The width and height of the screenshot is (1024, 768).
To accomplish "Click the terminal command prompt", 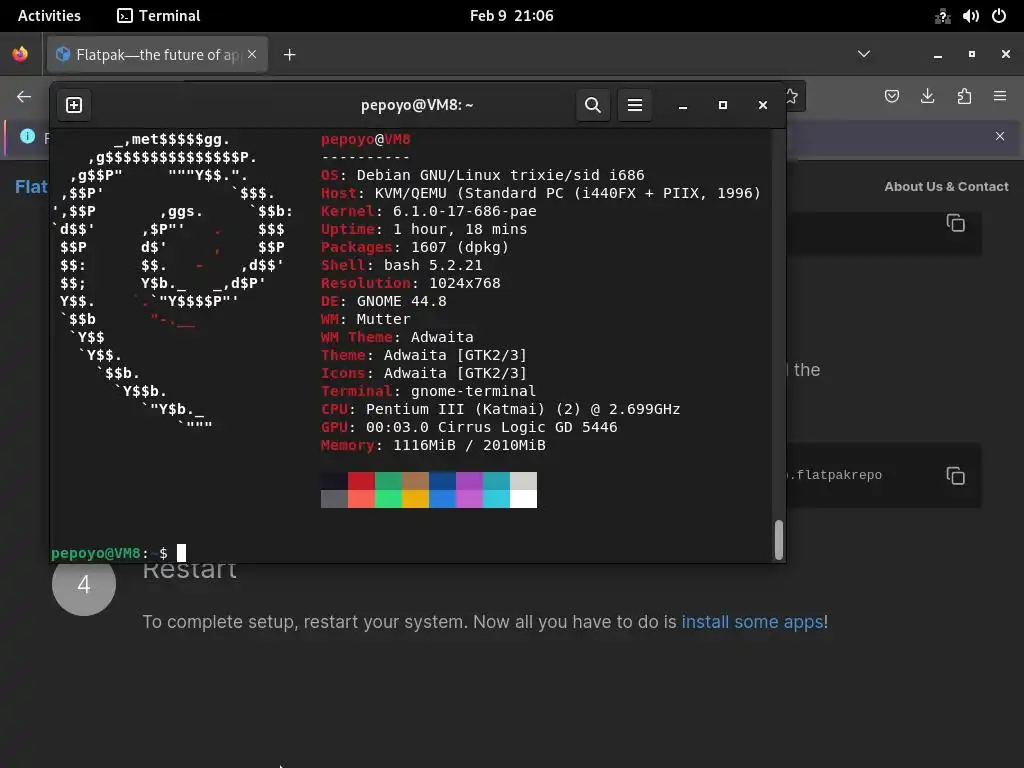I will tap(118, 553).
